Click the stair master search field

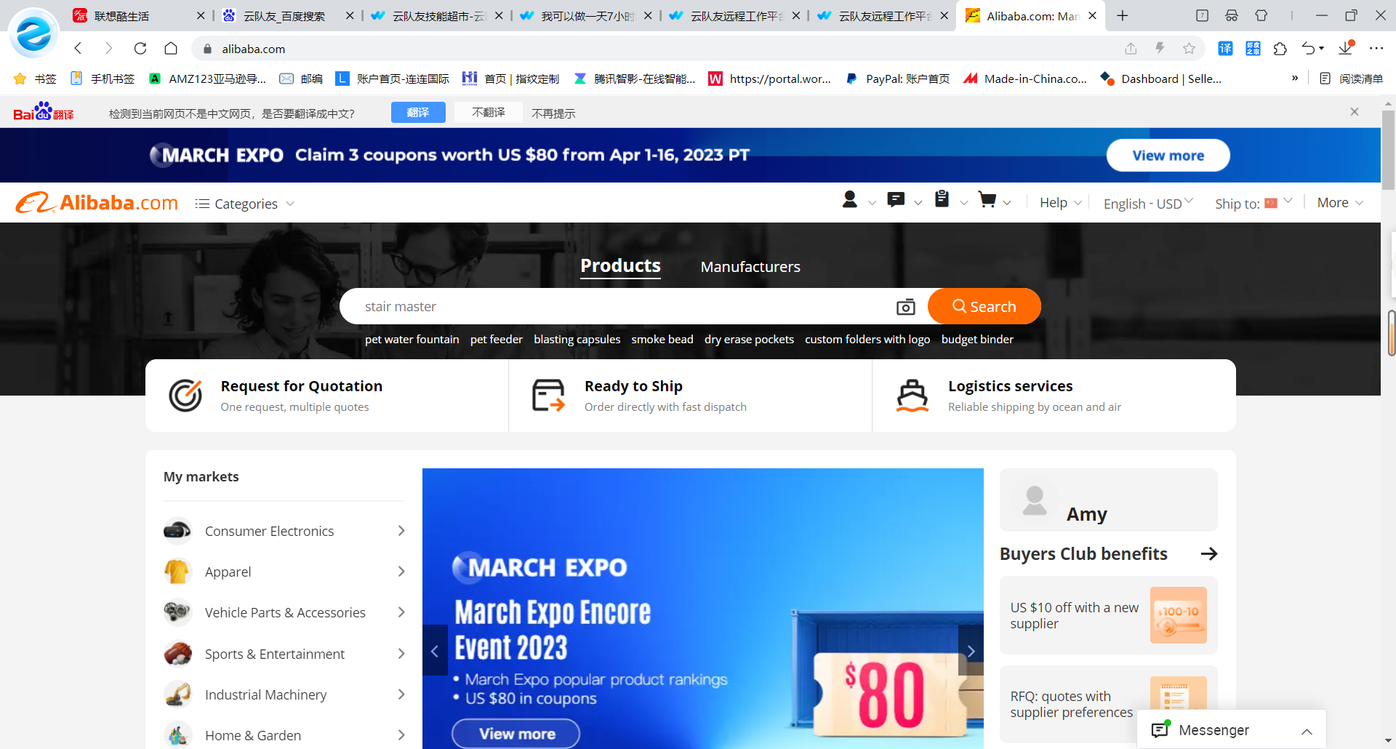[620, 307]
